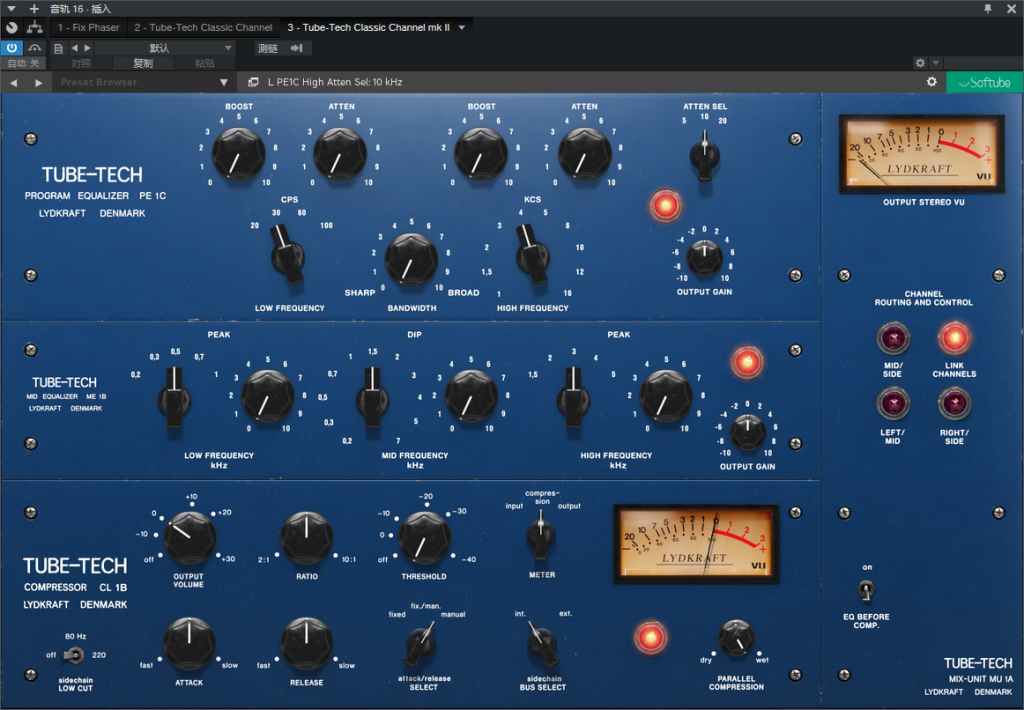Screen dimensions: 1024x710
Task: Click the ATTEN SEL selector switch
Action: 705,155
